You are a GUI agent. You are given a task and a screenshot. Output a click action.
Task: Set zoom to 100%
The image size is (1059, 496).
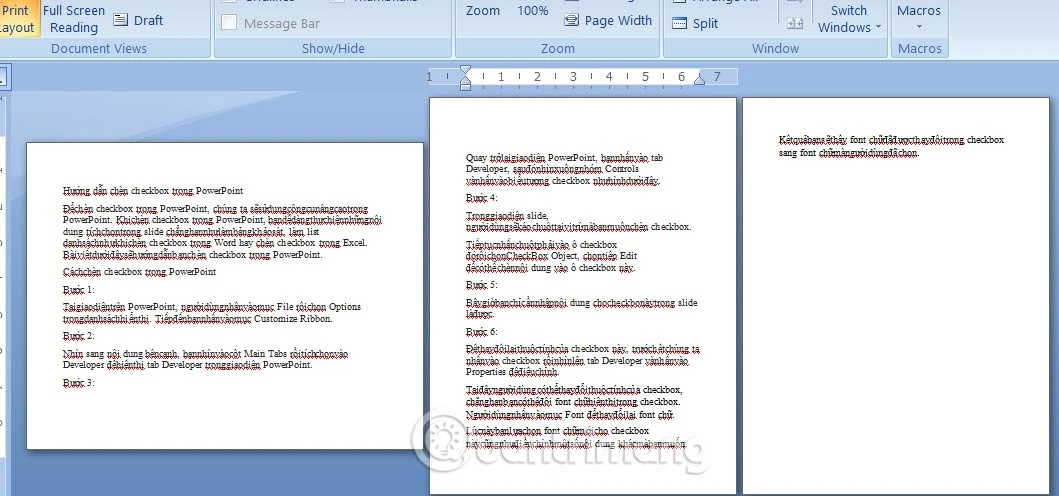click(533, 10)
